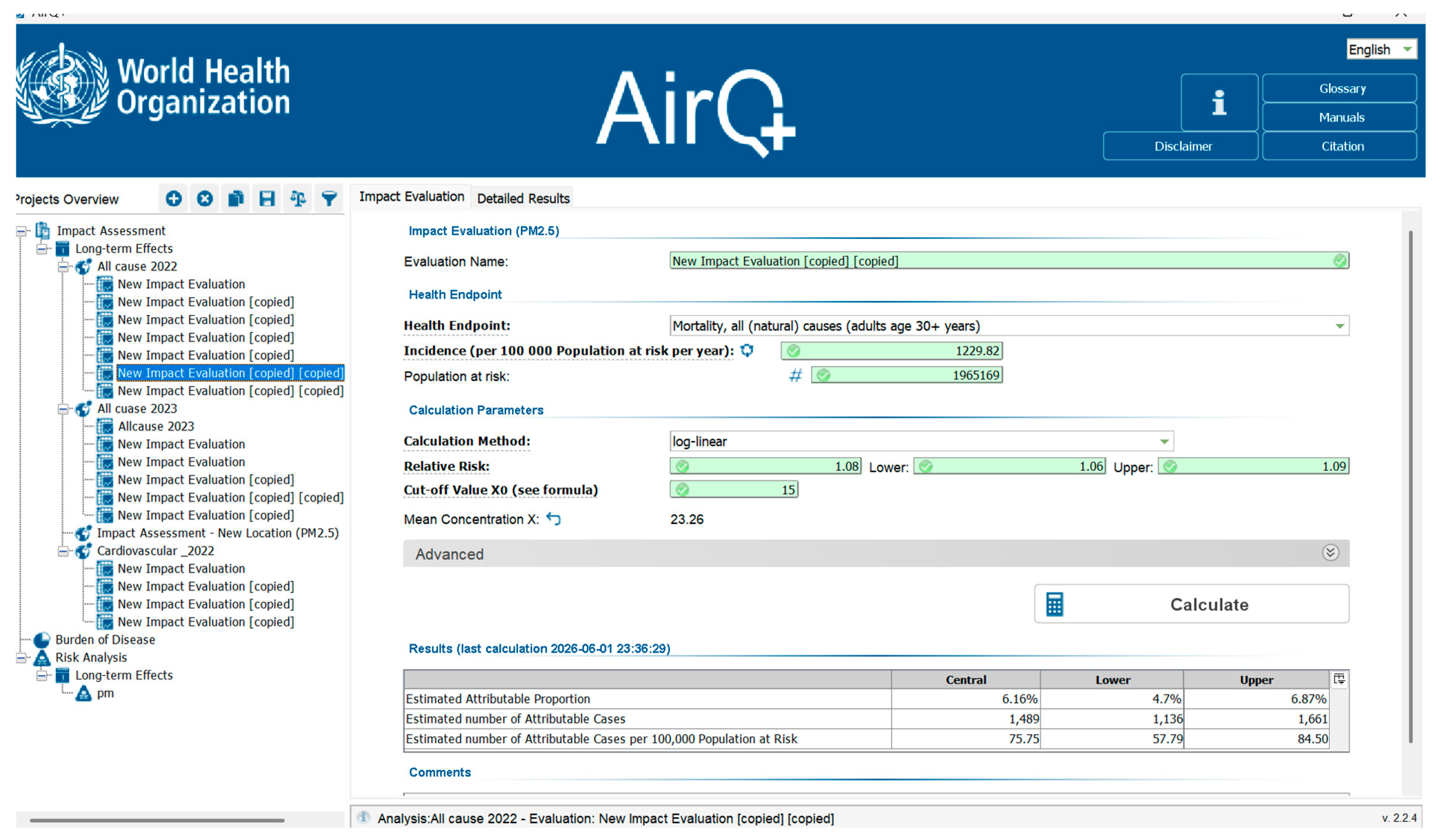The image size is (1440, 840).
Task: Collapse the Cardiovascular _2022 tree node
Action: coord(64,551)
